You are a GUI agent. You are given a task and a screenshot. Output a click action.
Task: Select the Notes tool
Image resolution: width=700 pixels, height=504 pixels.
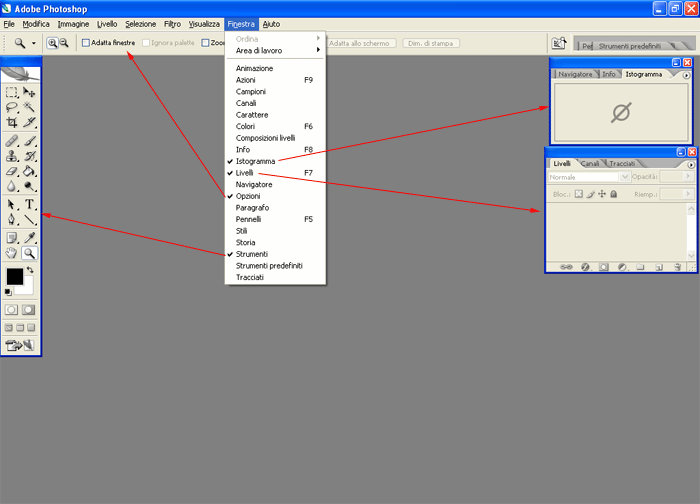pyautogui.click(x=12, y=238)
